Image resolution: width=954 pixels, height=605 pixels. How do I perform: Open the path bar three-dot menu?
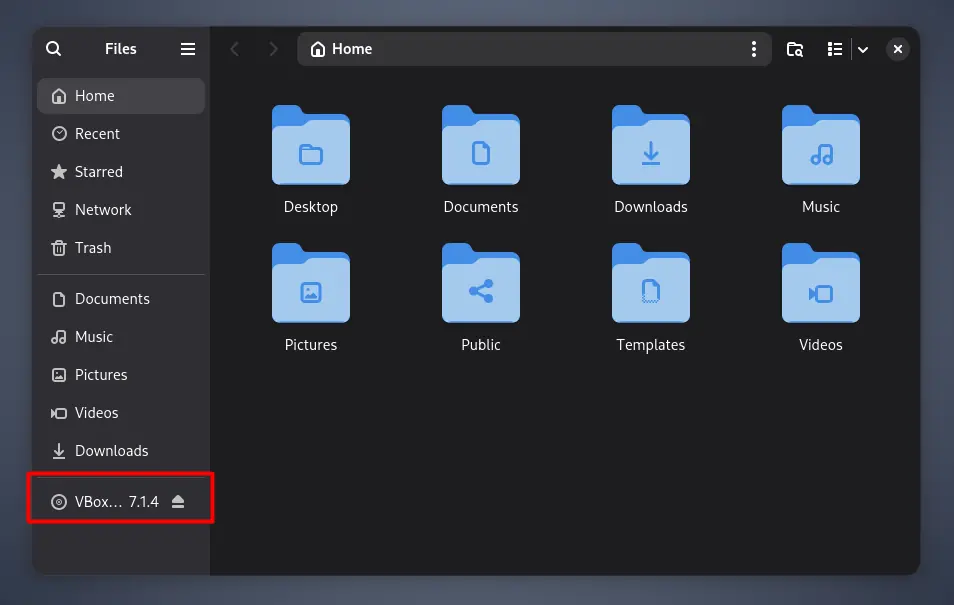754,49
